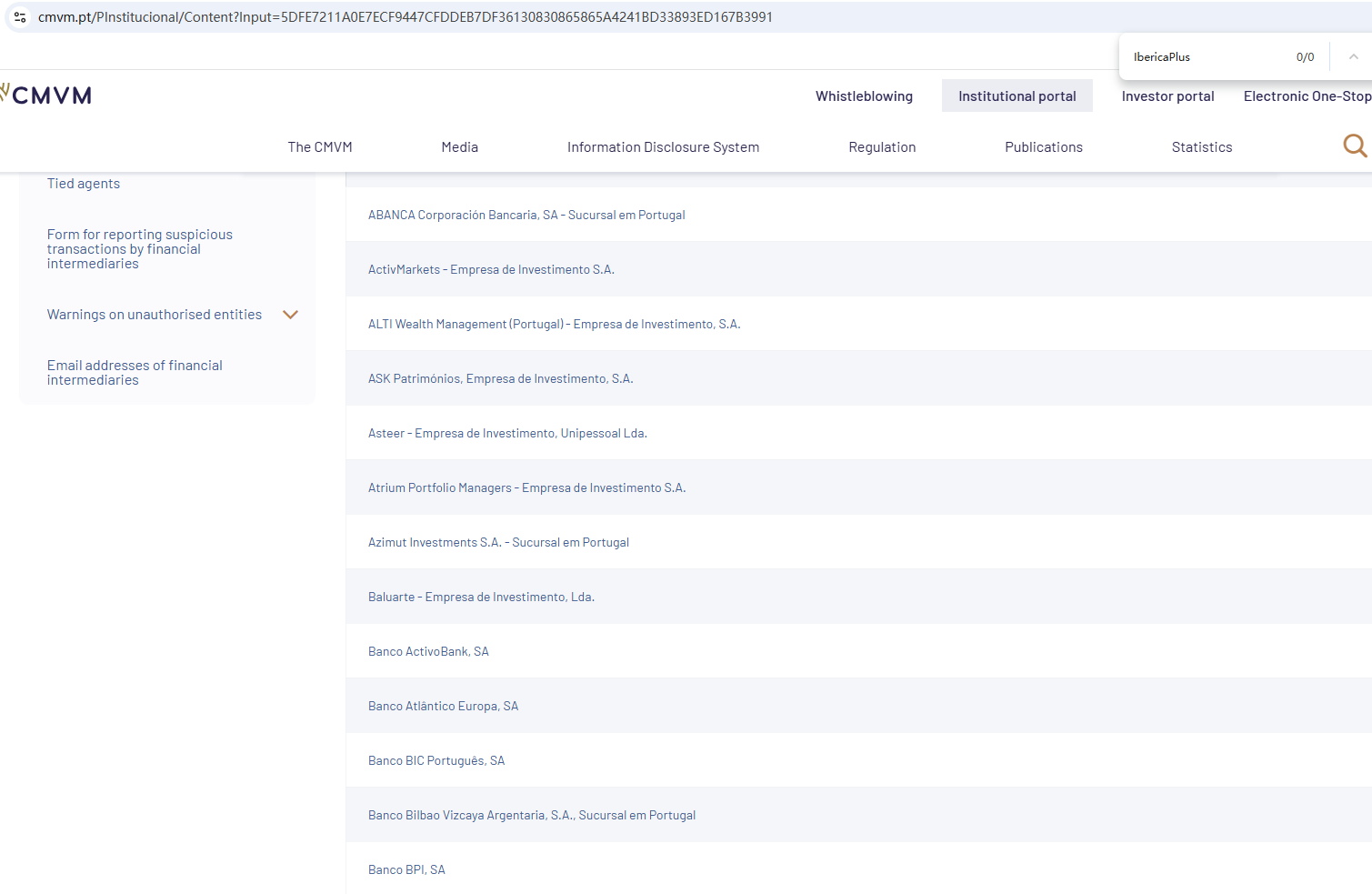Screen dimensions: 1372x894
Task: Open Email addresses of financial intermediaries
Action: (x=135, y=373)
